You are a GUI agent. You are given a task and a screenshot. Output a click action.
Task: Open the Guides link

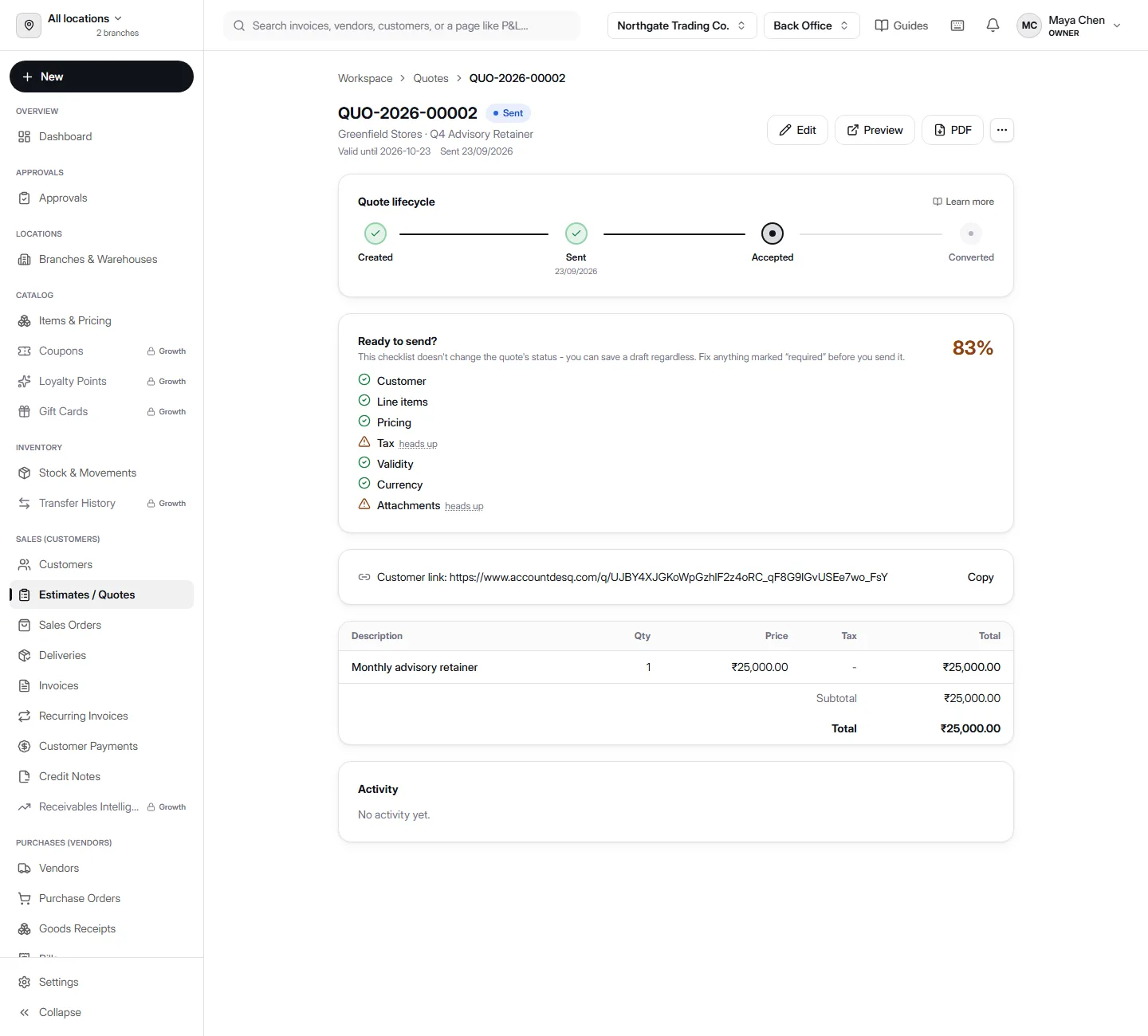(902, 26)
